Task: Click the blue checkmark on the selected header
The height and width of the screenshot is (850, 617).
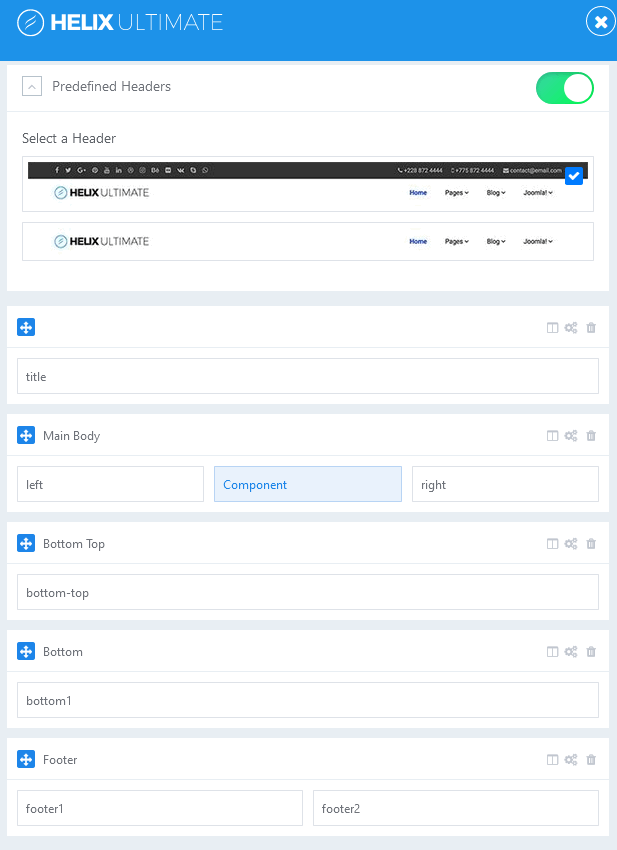Action: (x=574, y=176)
